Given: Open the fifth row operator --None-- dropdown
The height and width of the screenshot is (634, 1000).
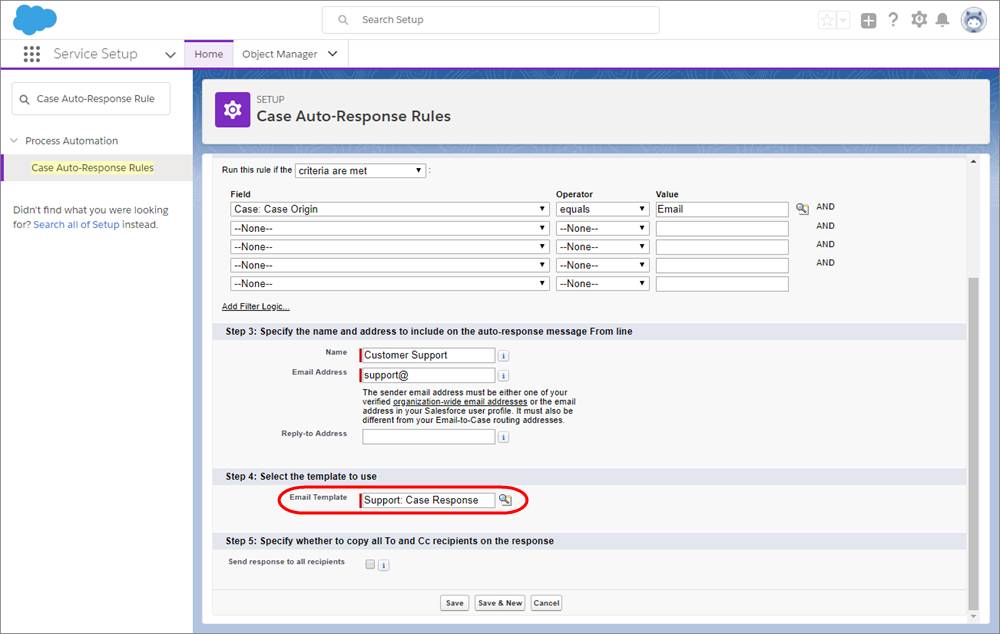Looking at the screenshot, I should [602, 284].
